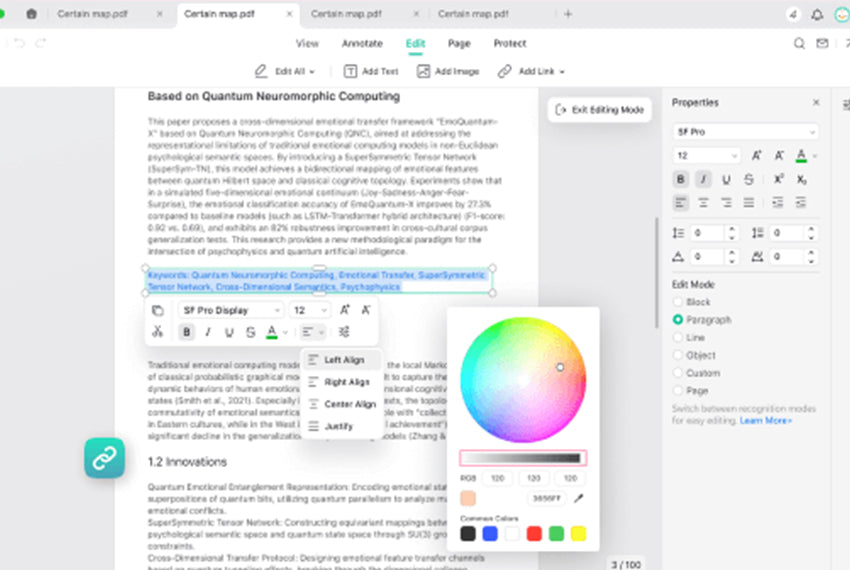The height and width of the screenshot is (570, 850).
Task: Choose the Object edit mode
Action: 678,355
